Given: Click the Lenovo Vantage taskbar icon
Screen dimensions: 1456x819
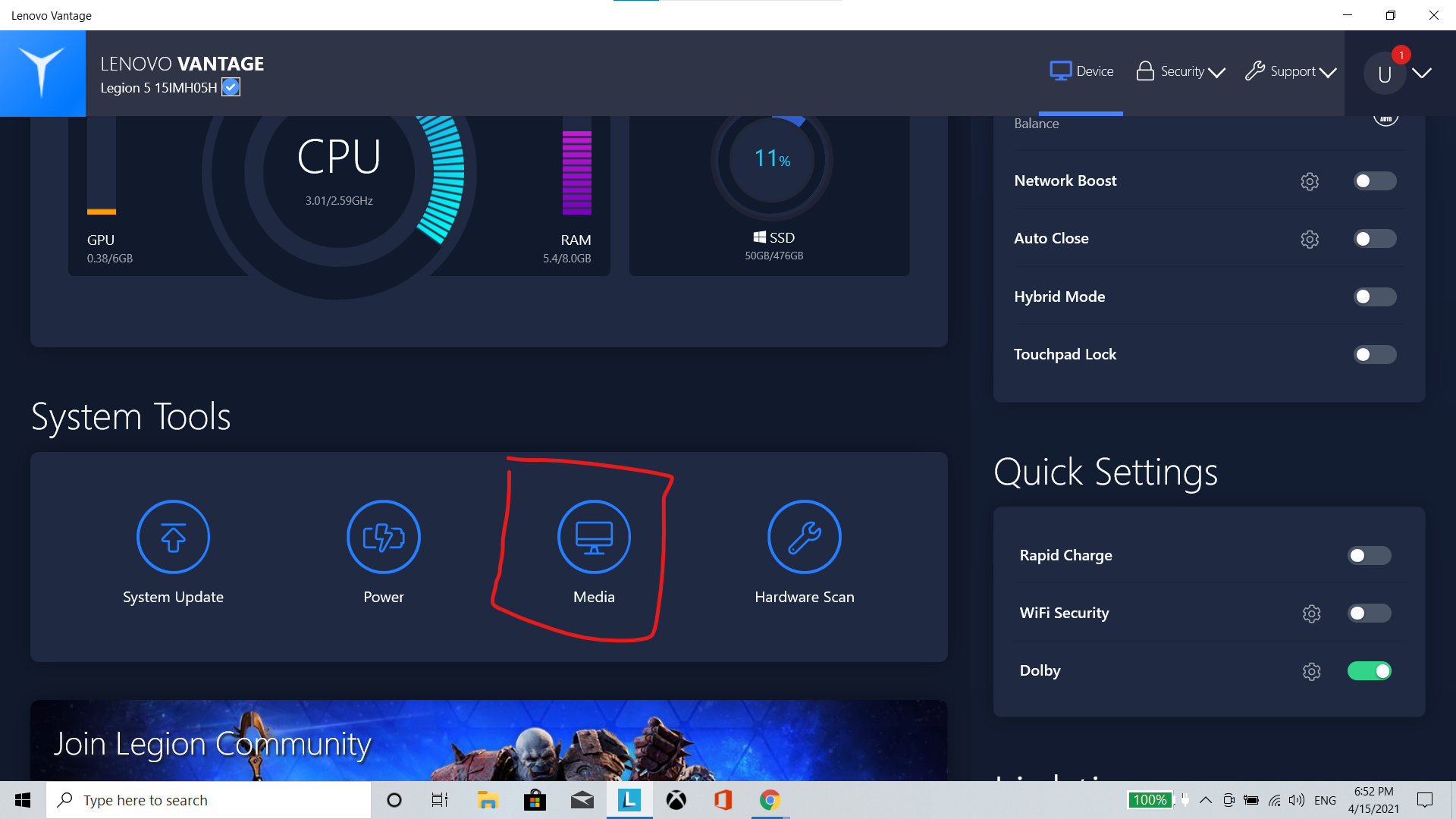Looking at the screenshot, I should pos(629,800).
